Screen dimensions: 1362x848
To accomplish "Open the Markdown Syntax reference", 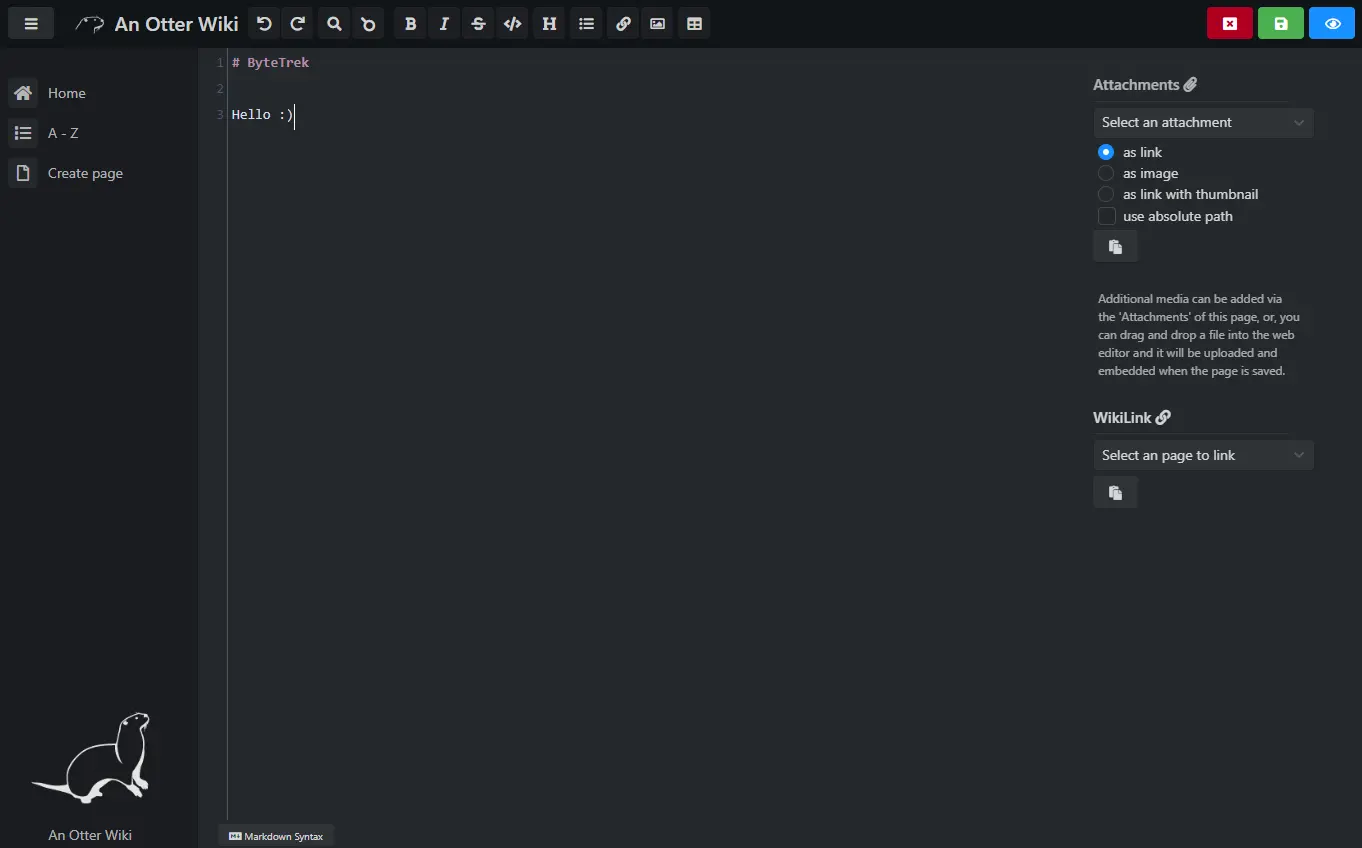I will [276, 835].
